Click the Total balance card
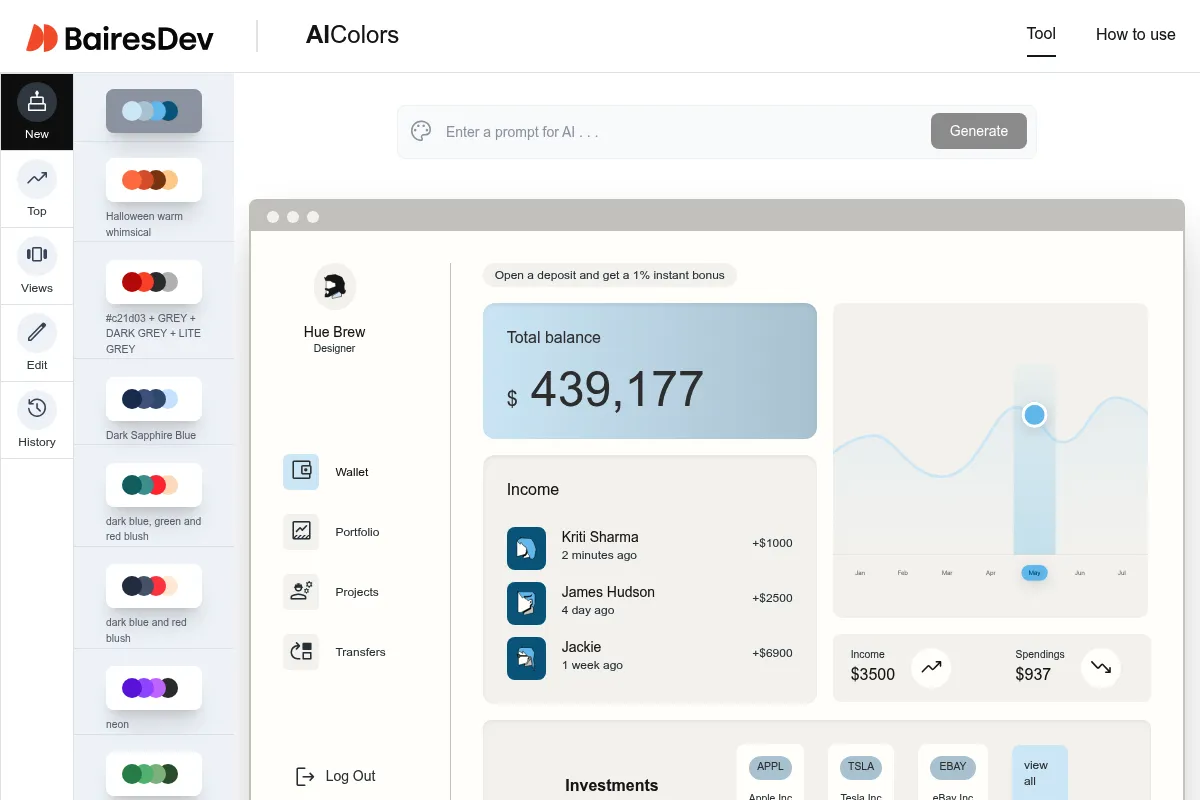Screen dimensions: 1200x800 pos(650,371)
